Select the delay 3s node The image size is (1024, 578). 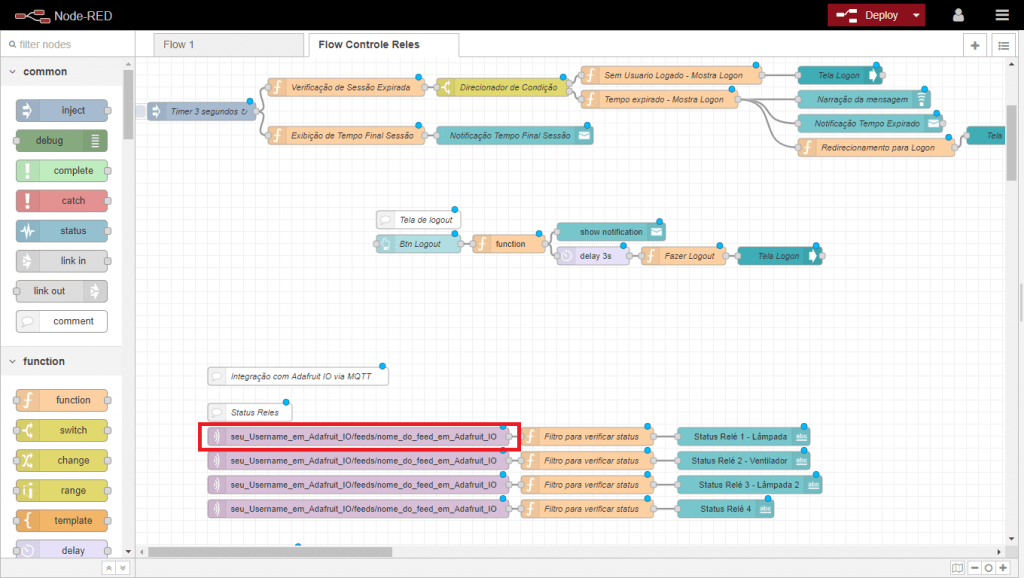pos(593,256)
